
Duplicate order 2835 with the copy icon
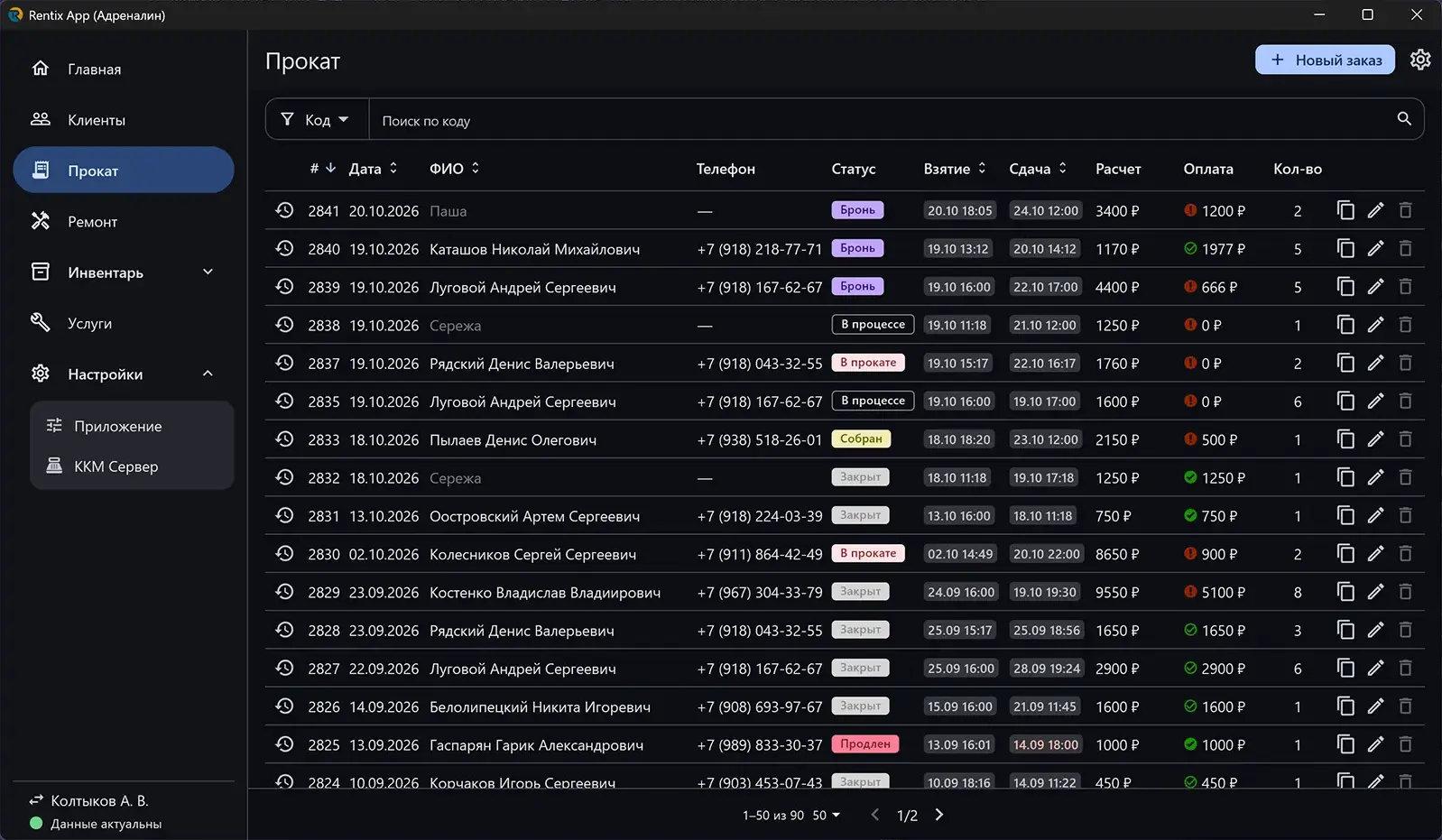click(x=1345, y=401)
